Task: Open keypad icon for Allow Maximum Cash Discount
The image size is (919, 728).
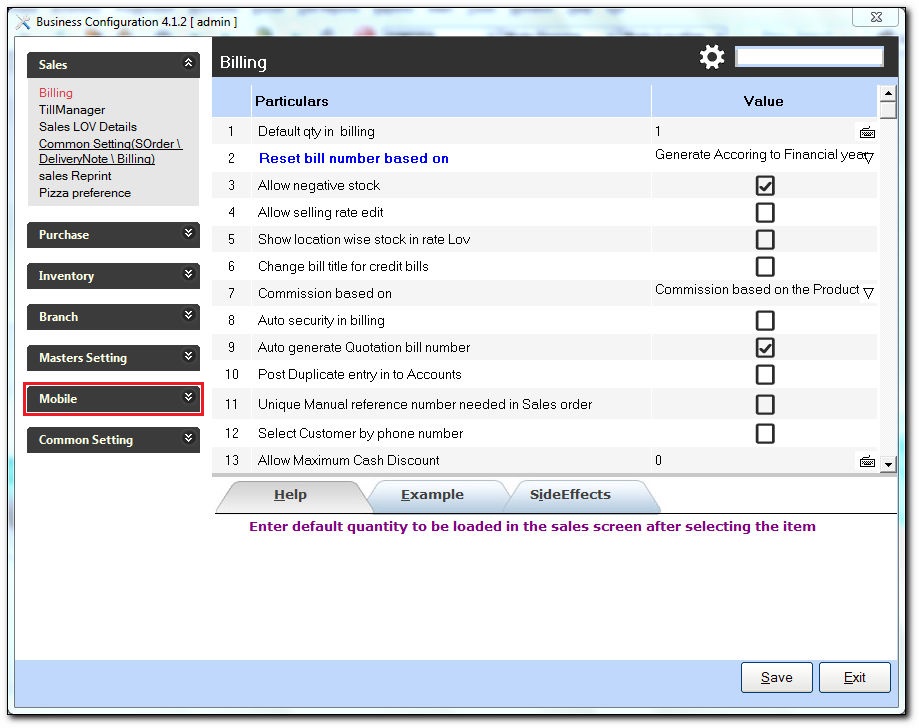Action: 867,462
